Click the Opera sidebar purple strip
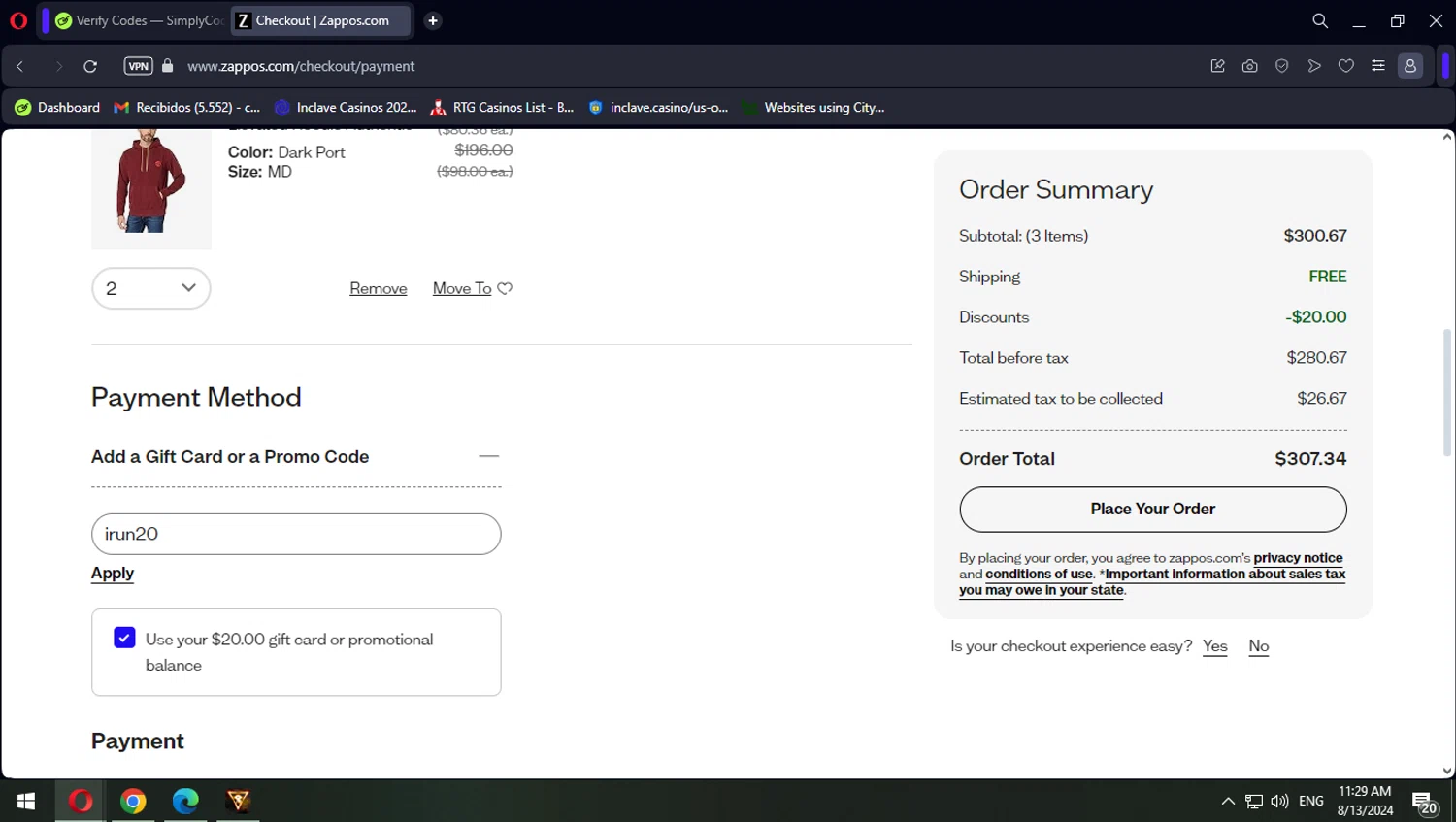The height and width of the screenshot is (822, 1456). [1445, 66]
